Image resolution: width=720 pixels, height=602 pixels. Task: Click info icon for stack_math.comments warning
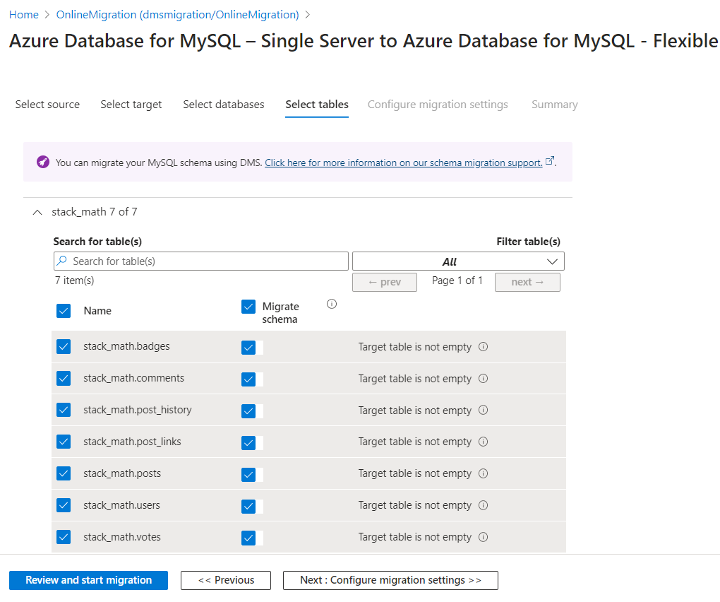(x=483, y=379)
